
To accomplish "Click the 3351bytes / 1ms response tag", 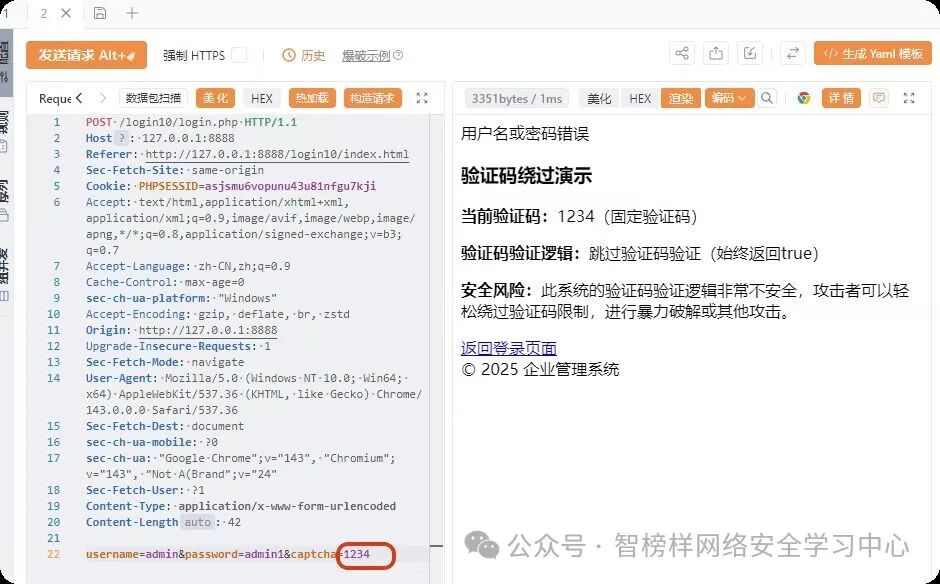I will coord(517,98).
